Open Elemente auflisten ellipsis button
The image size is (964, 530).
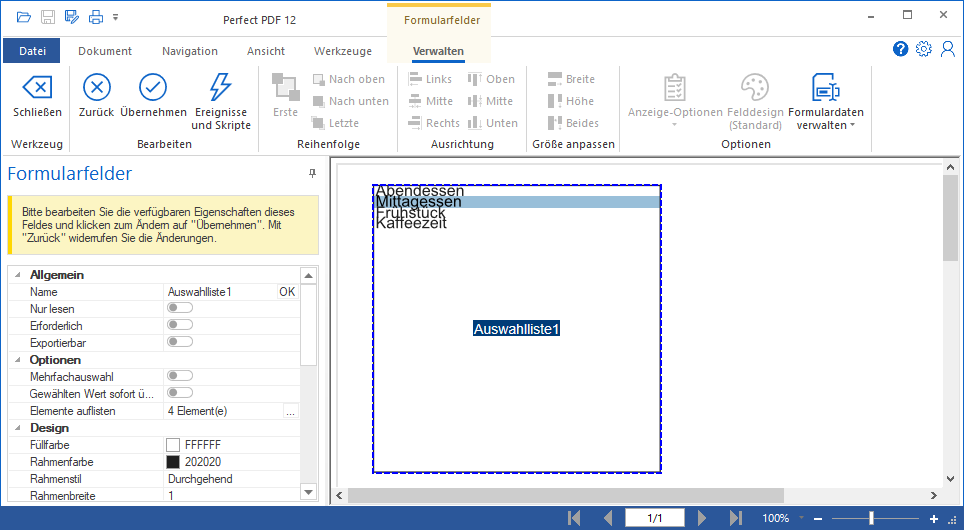(x=290, y=411)
